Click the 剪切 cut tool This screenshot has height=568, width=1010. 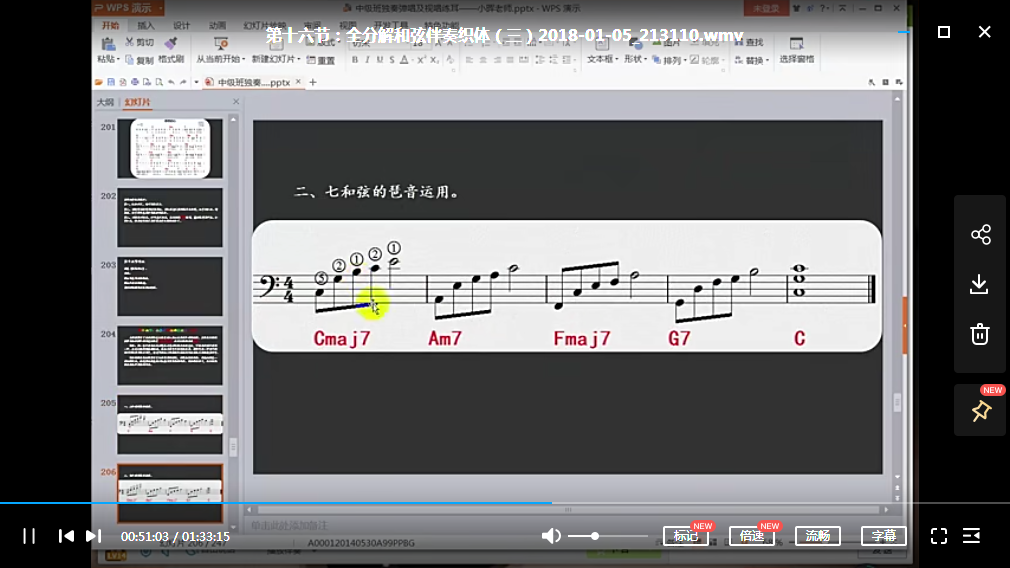140,42
